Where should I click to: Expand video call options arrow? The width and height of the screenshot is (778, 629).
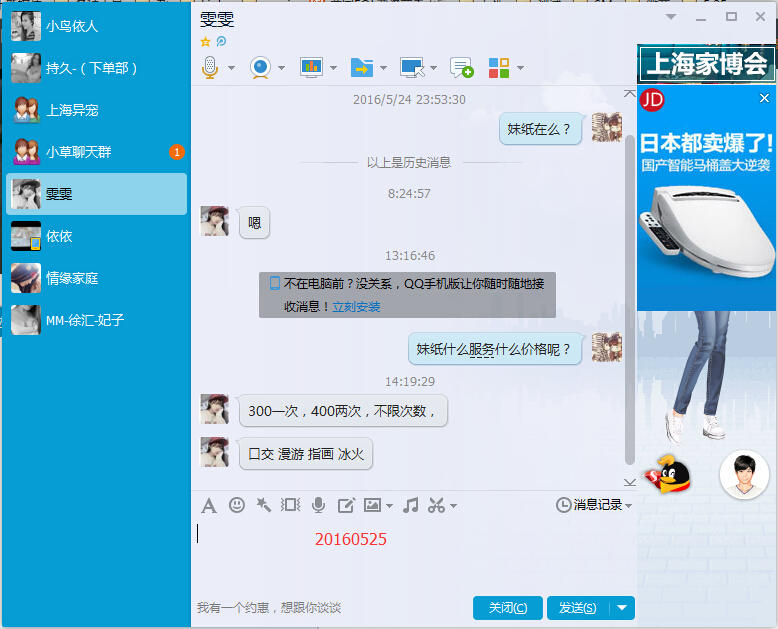(282, 68)
